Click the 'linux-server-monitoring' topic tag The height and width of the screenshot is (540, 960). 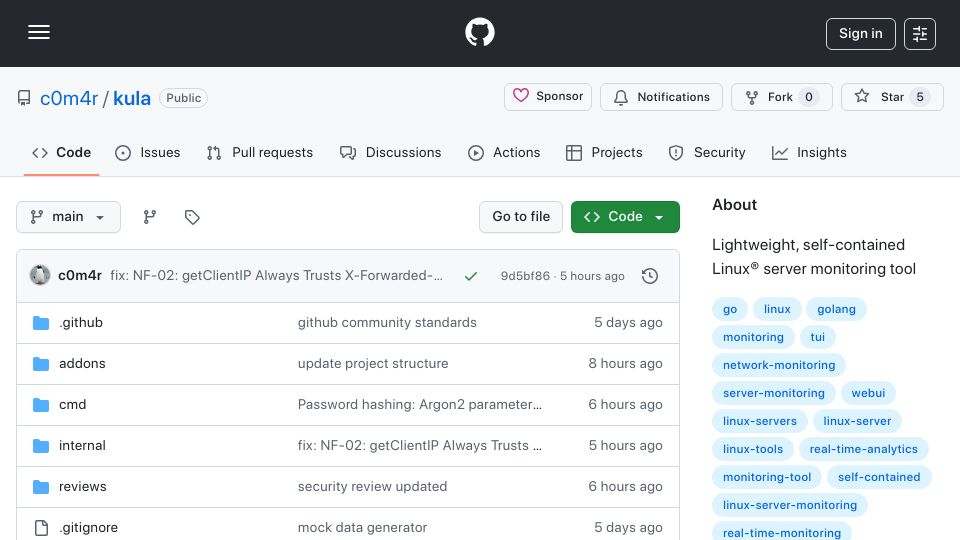point(790,506)
